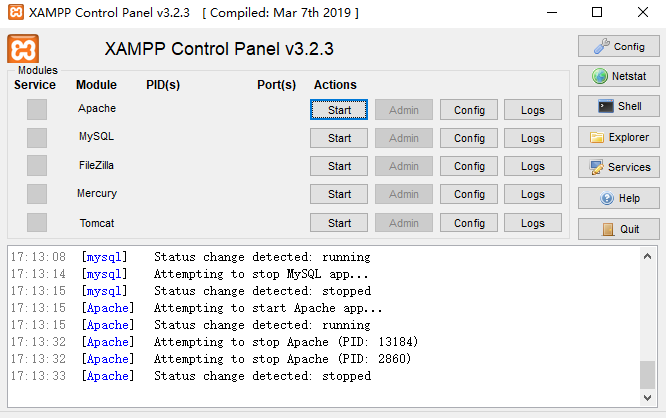
Task: Toggle the FileZilla service checkbox
Action: (37, 166)
